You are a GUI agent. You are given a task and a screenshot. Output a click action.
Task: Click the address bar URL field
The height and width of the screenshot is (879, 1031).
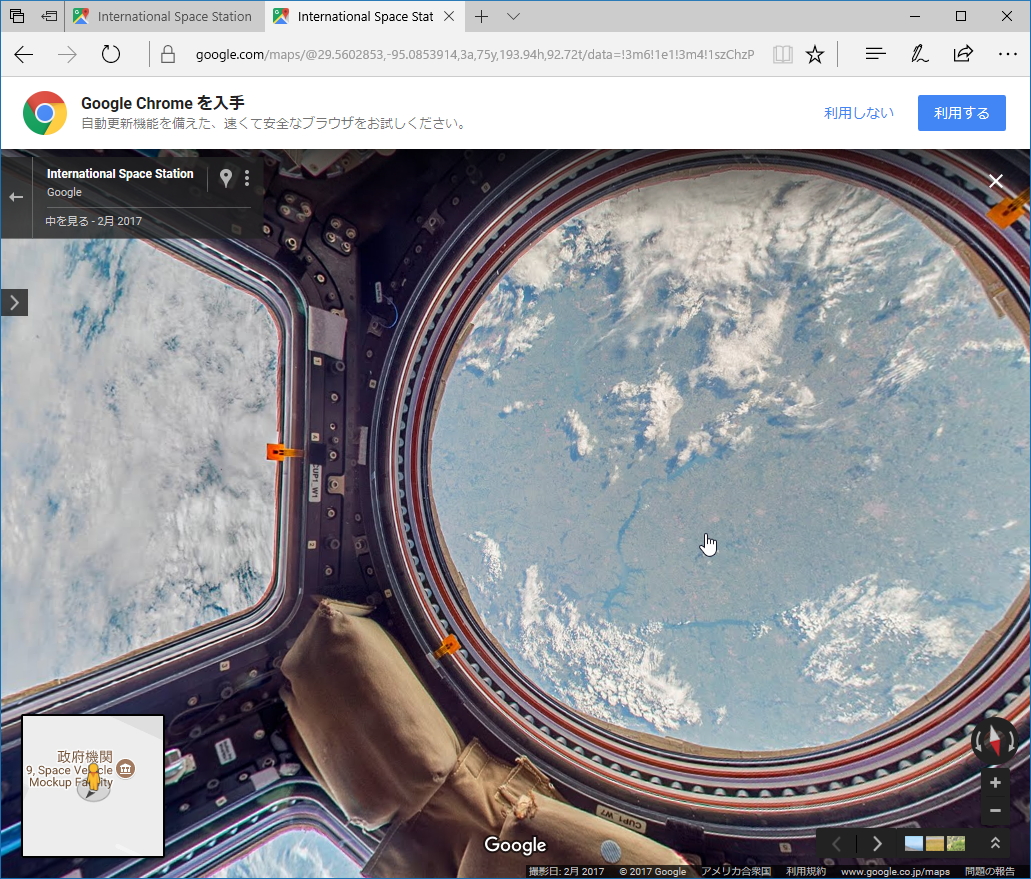pyautogui.click(x=450, y=54)
